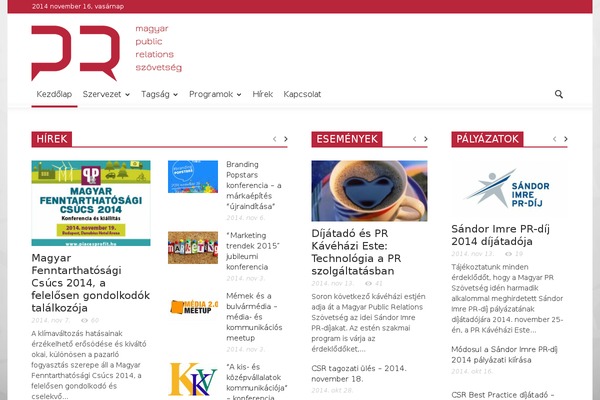The height and width of the screenshot is (400, 600).
Task: Go to previous items in Hírek section
Action: click(274, 139)
